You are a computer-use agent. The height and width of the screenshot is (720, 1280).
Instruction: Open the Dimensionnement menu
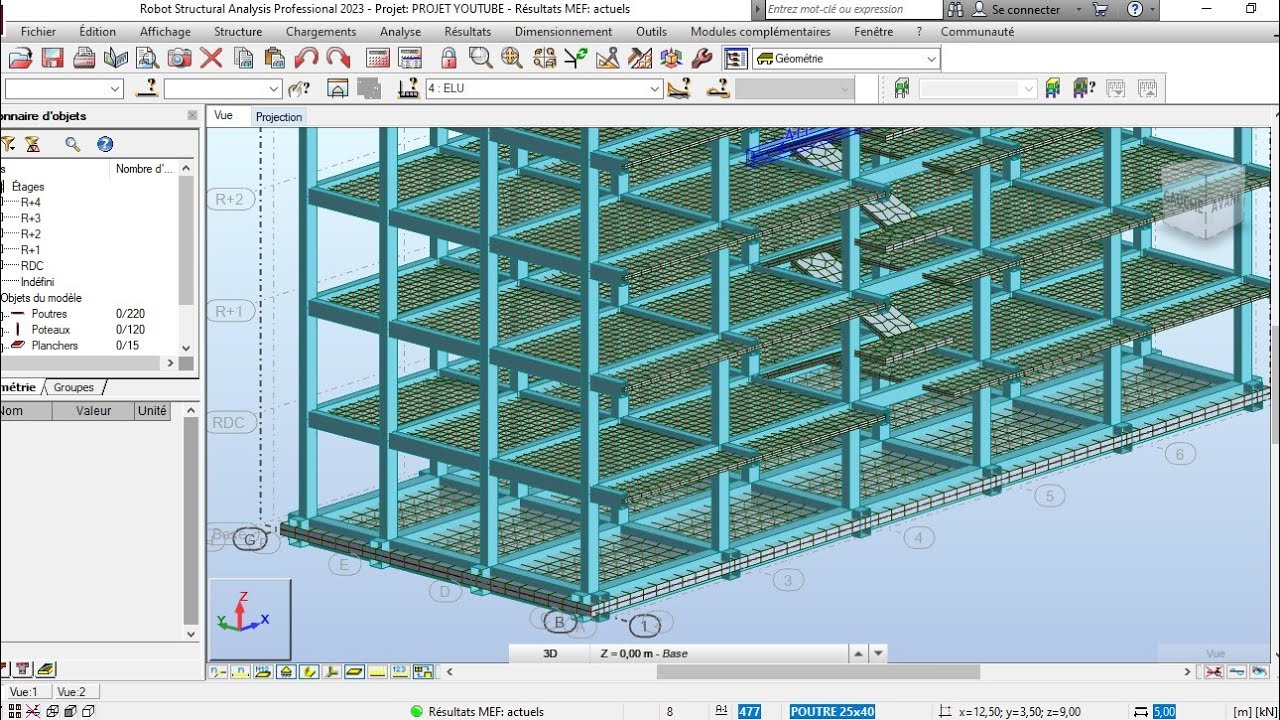[563, 31]
